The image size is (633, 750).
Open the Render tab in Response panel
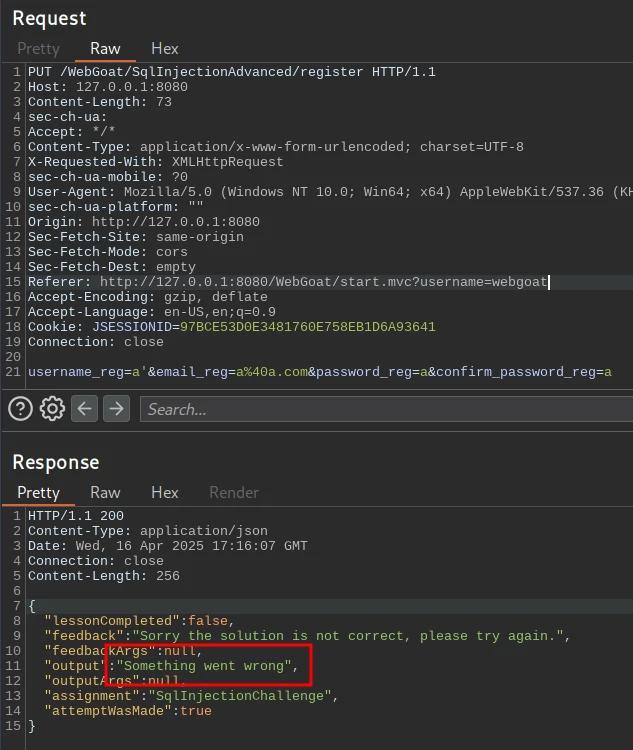(x=232, y=492)
